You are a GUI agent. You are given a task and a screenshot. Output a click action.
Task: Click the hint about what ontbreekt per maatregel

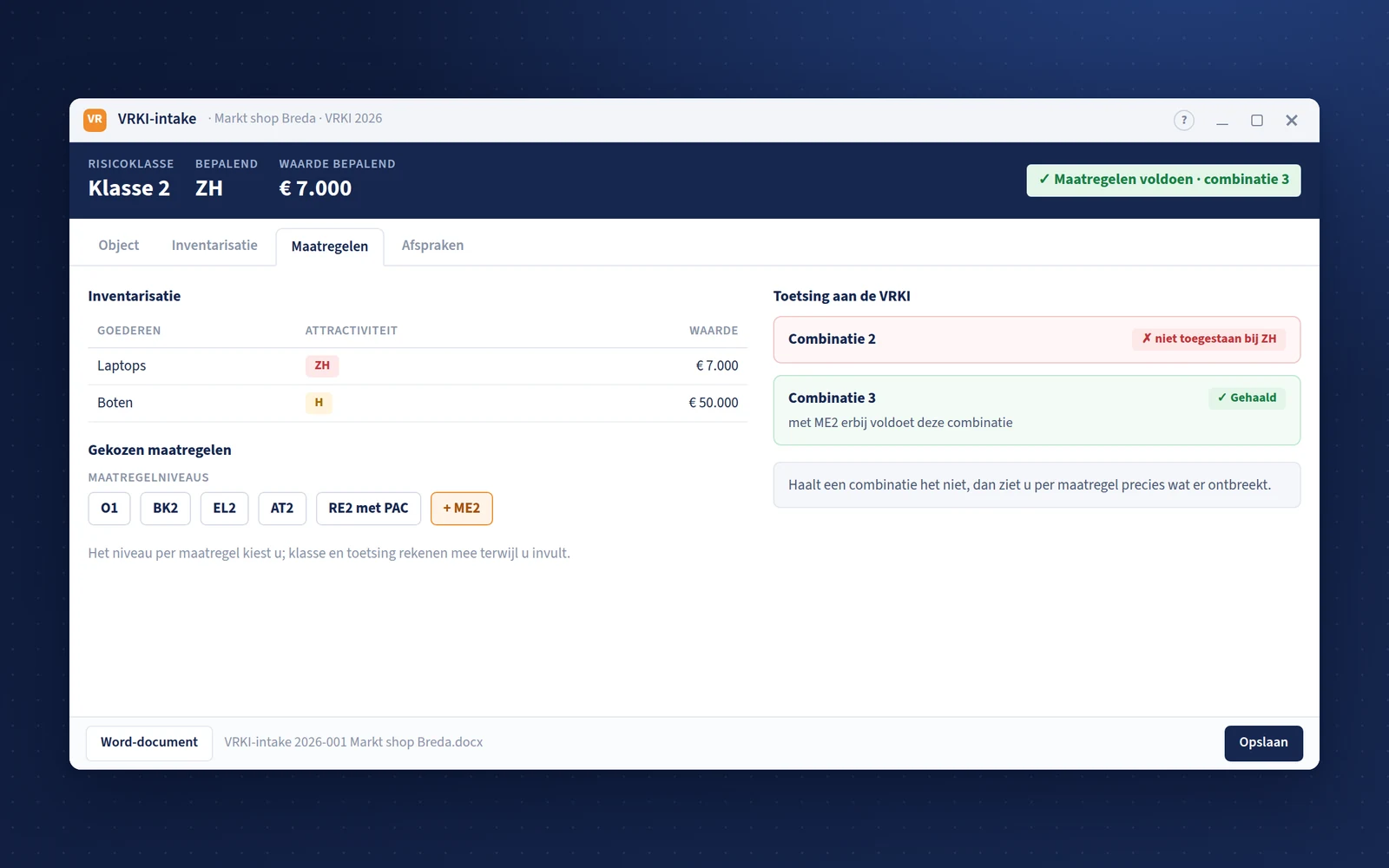coord(1037,485)
